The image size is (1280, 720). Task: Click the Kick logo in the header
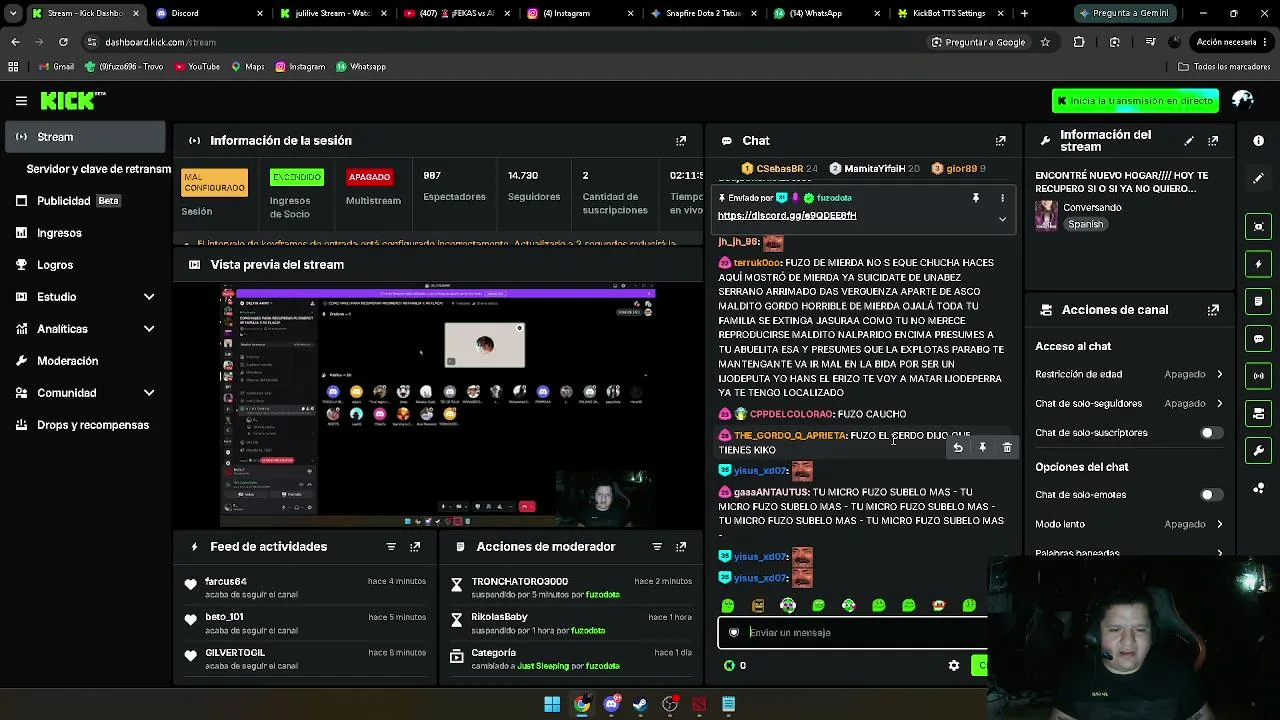point(73,100)
